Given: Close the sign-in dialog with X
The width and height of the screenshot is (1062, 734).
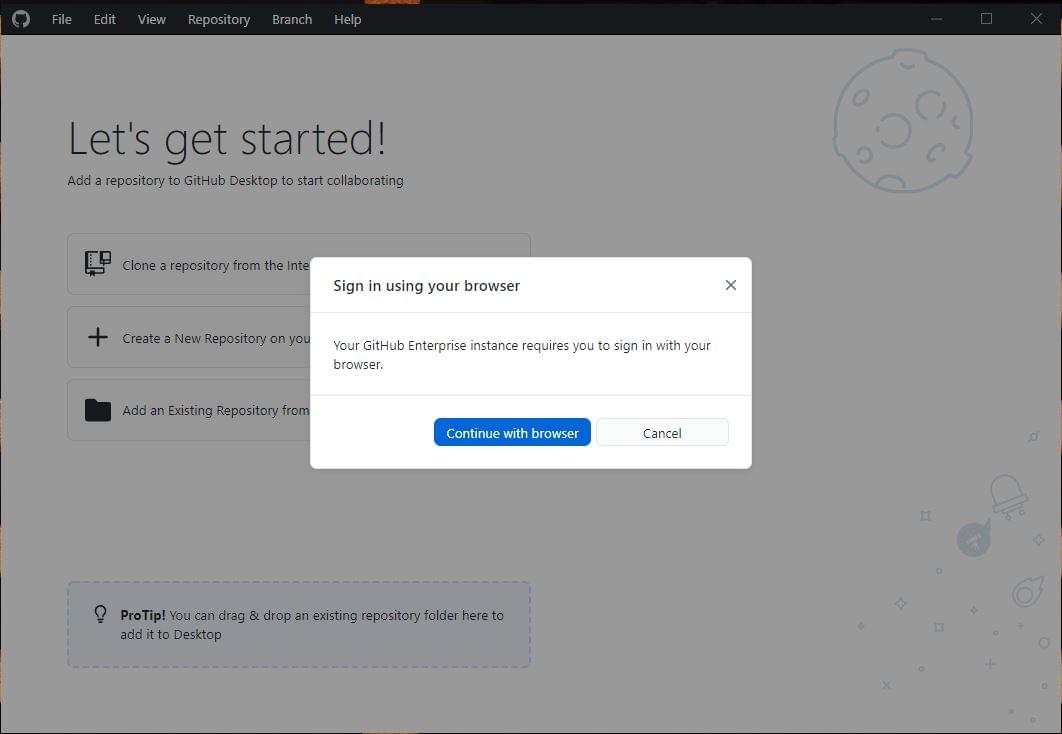Looking at the screenshot, I should pos(731,285).
